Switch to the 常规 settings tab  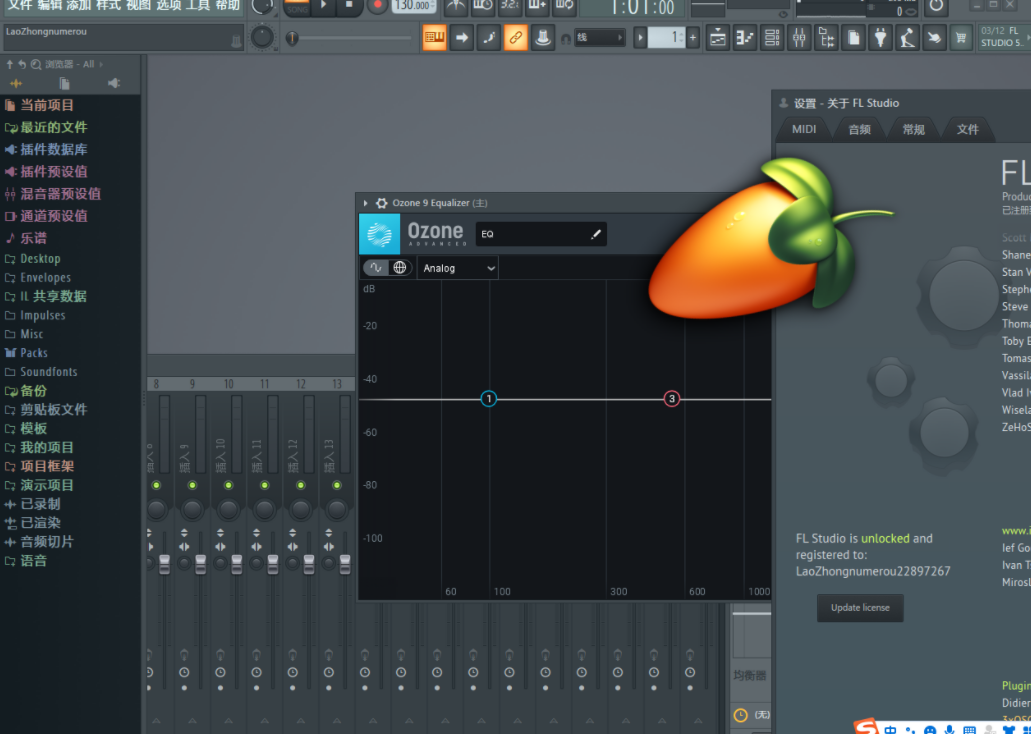pos(913,130)
